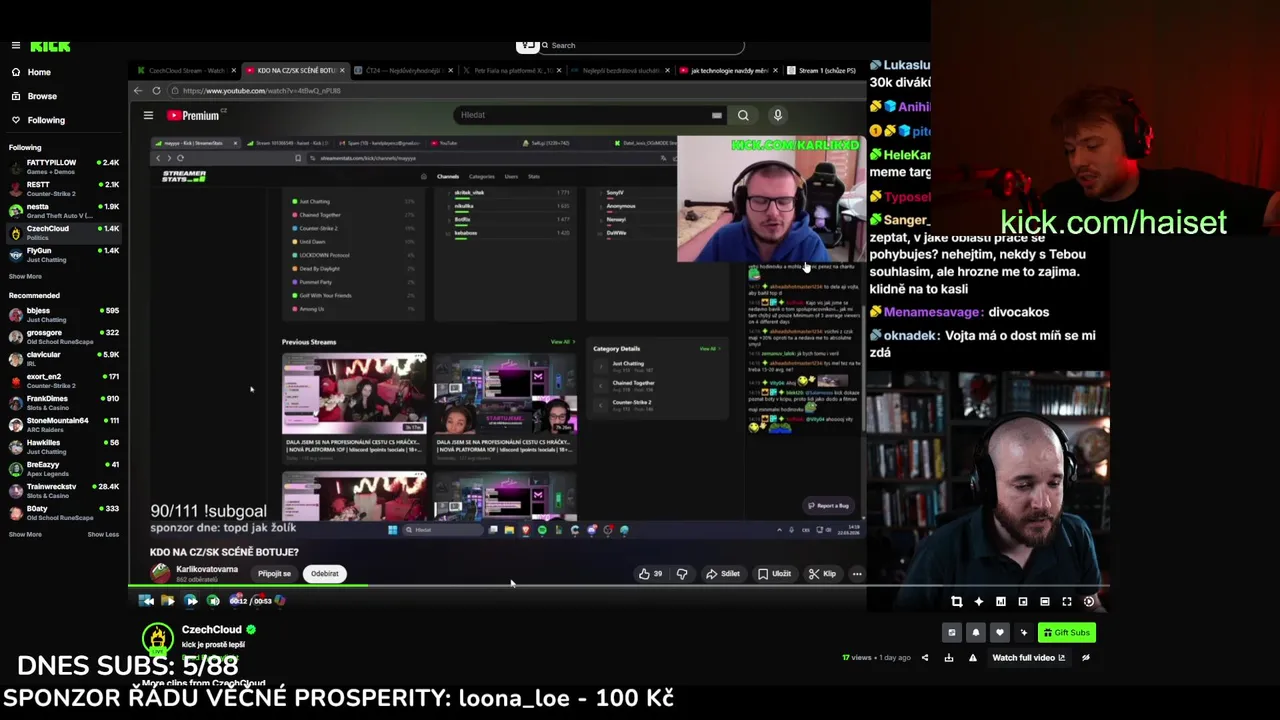Click Sdílet share button on YouTube

tap(723, 574)
